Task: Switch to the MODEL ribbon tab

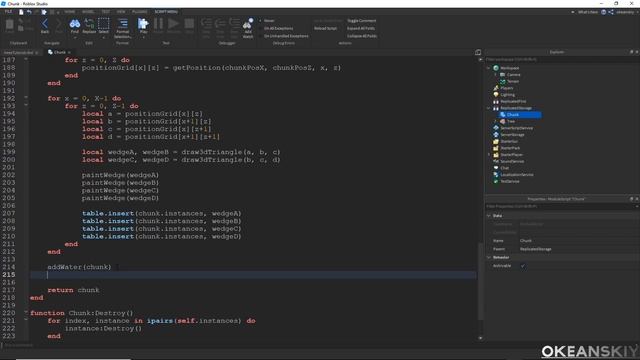Action: pos(88,12)
